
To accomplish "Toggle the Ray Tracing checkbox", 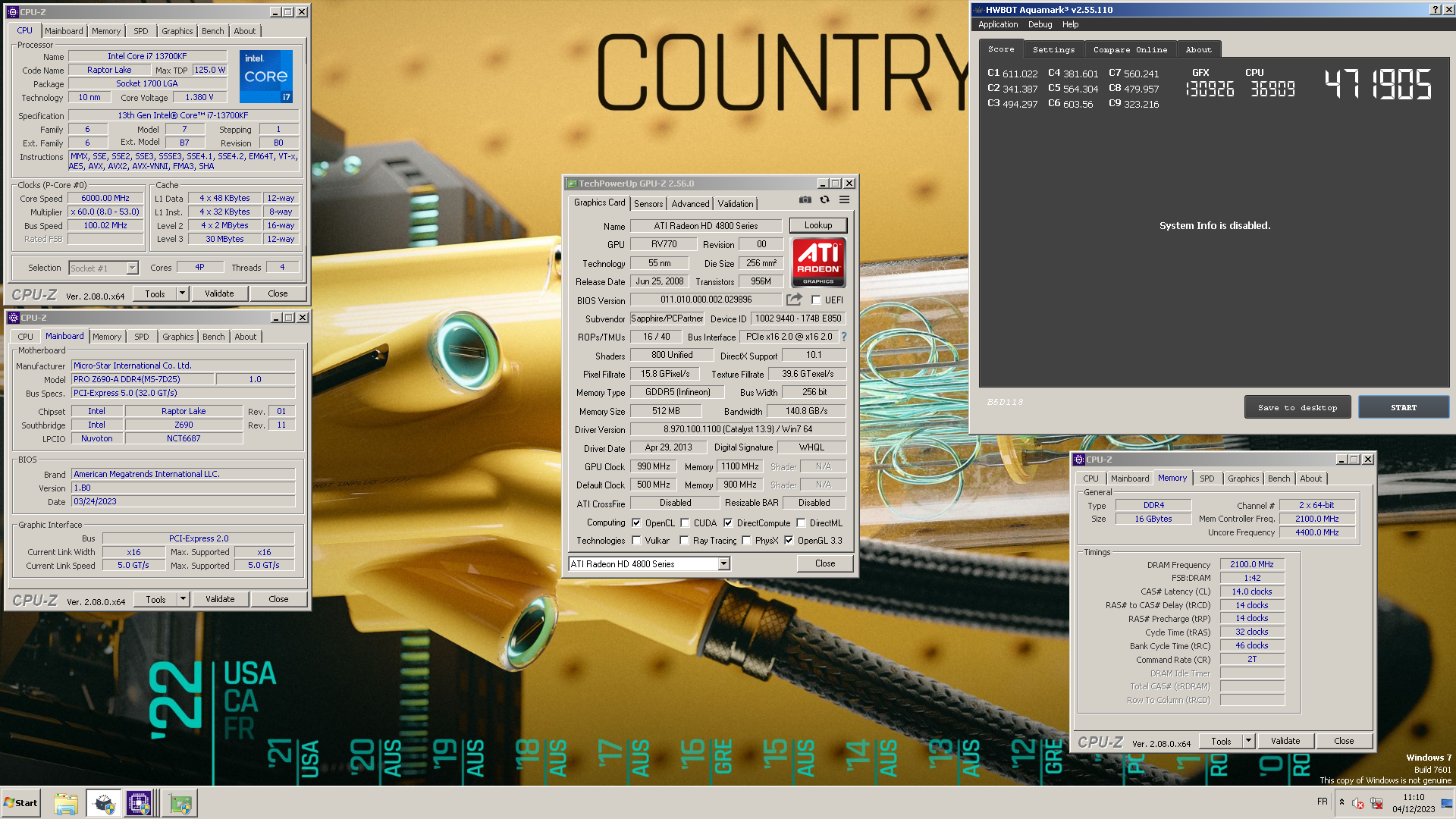I will click(x=684, y=541).
